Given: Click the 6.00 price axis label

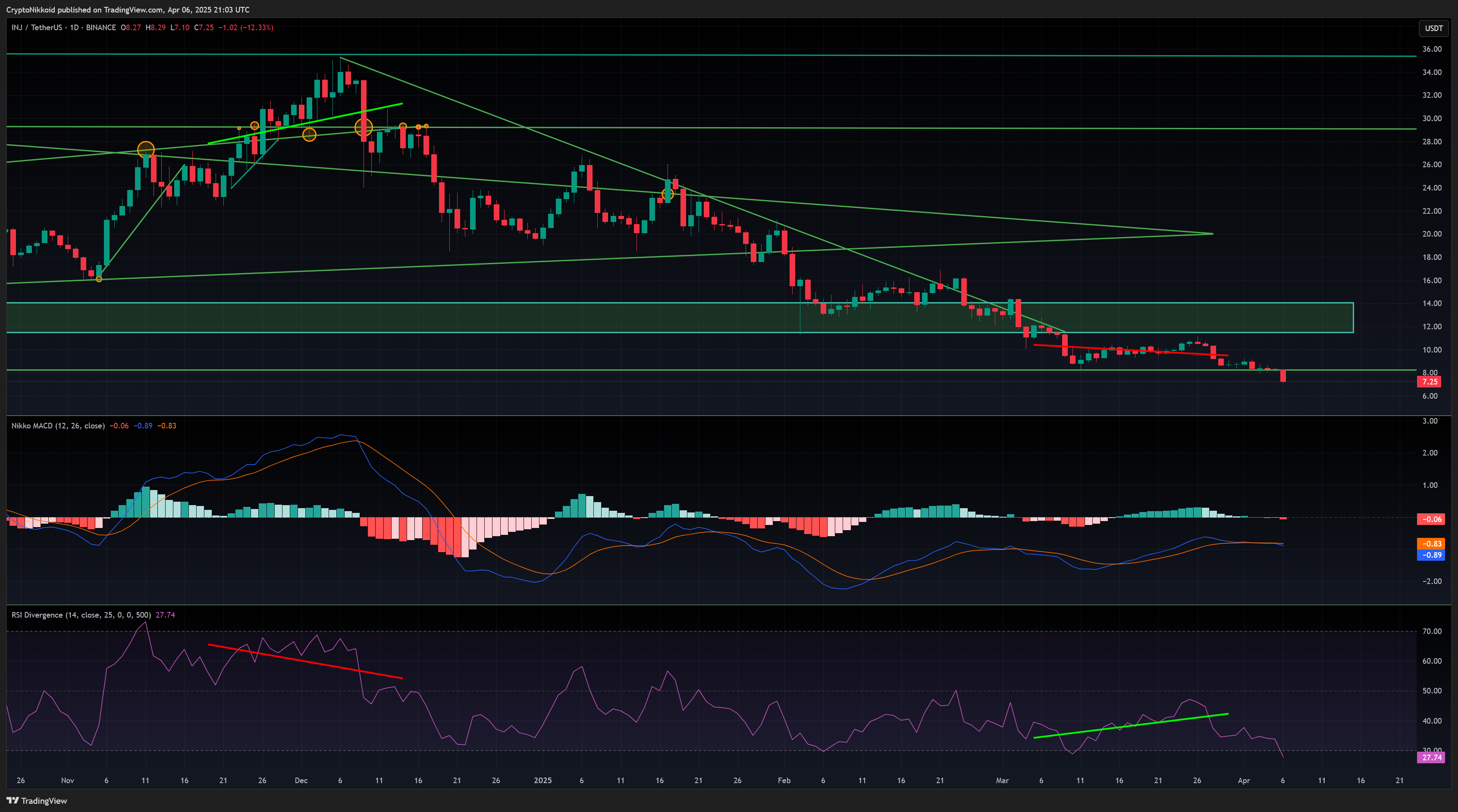Looking at the screenshot, I should 1430,396.
